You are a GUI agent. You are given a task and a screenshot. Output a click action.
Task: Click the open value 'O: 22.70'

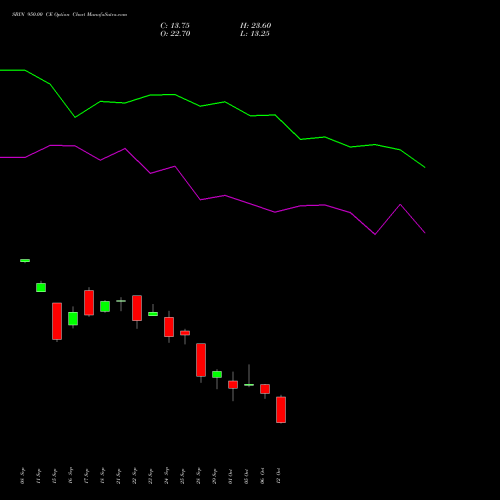click(175, 34)
